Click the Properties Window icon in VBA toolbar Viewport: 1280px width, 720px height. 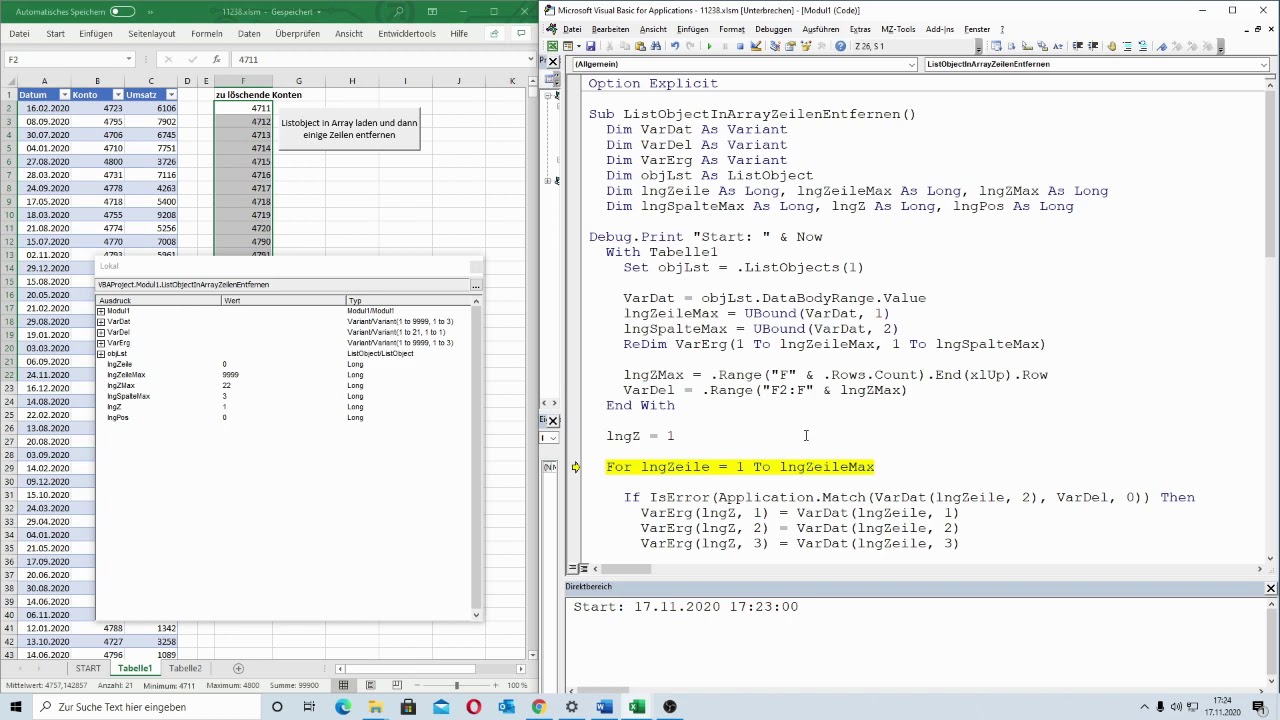tap(790, 46)
